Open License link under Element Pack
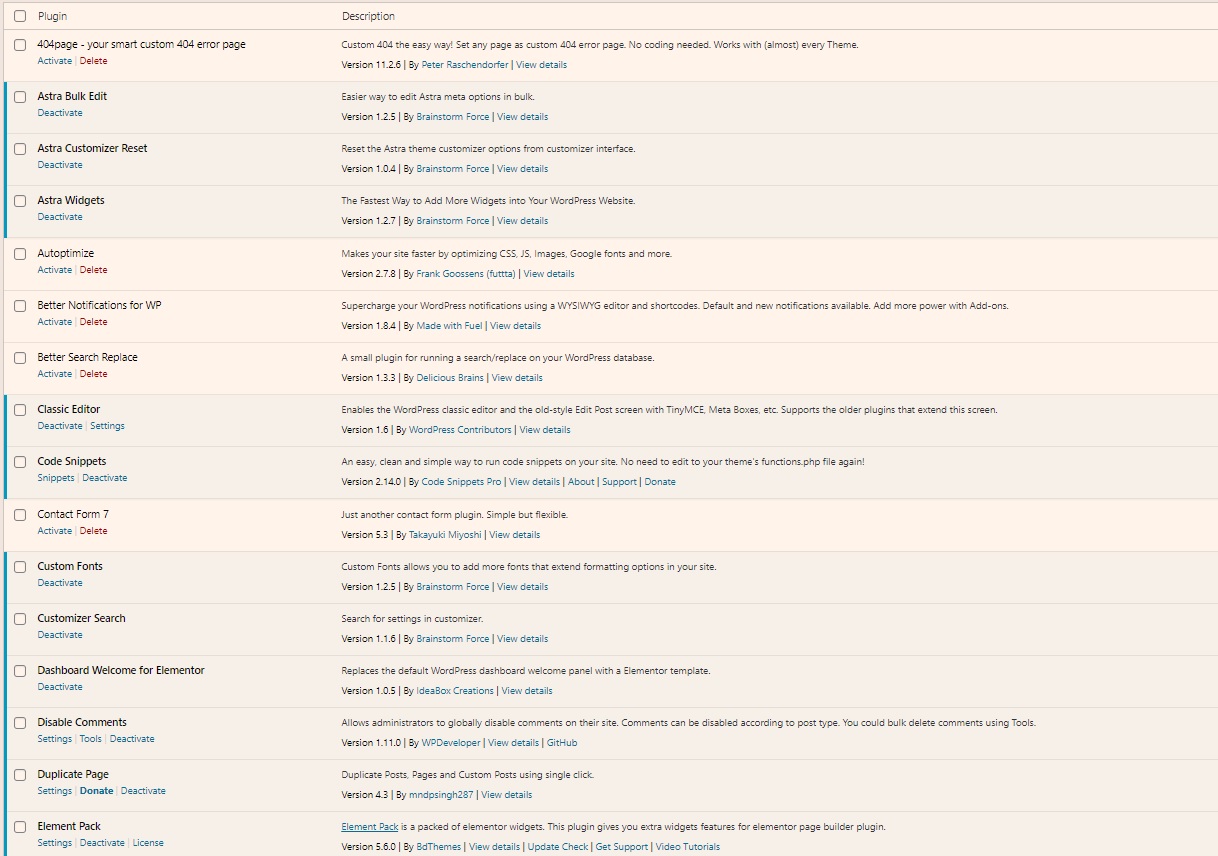This screenshot has height=856, width=1218. (x=148, y=843)
